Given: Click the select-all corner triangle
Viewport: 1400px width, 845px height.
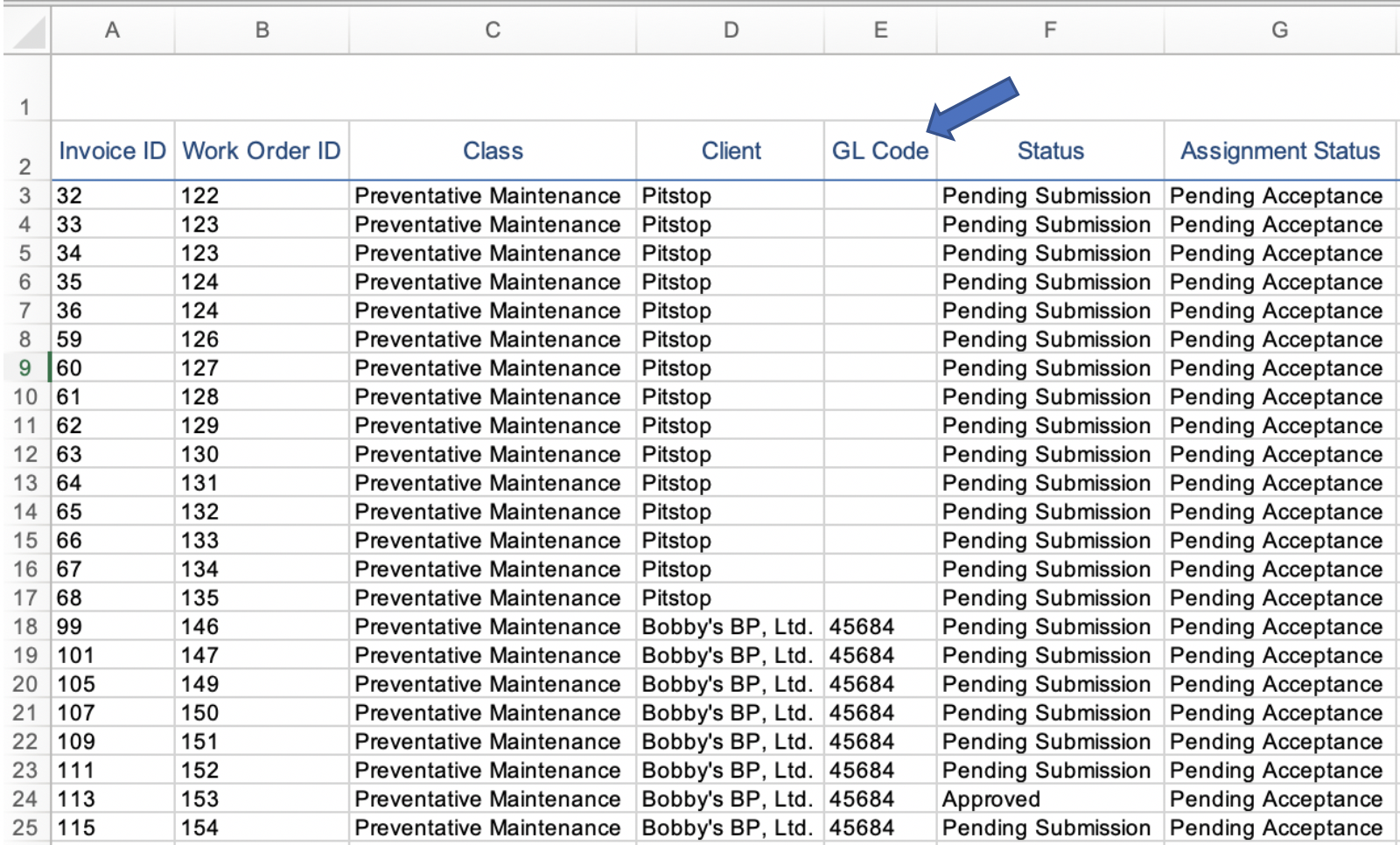Looking at the screenshot, I should 28,32.
